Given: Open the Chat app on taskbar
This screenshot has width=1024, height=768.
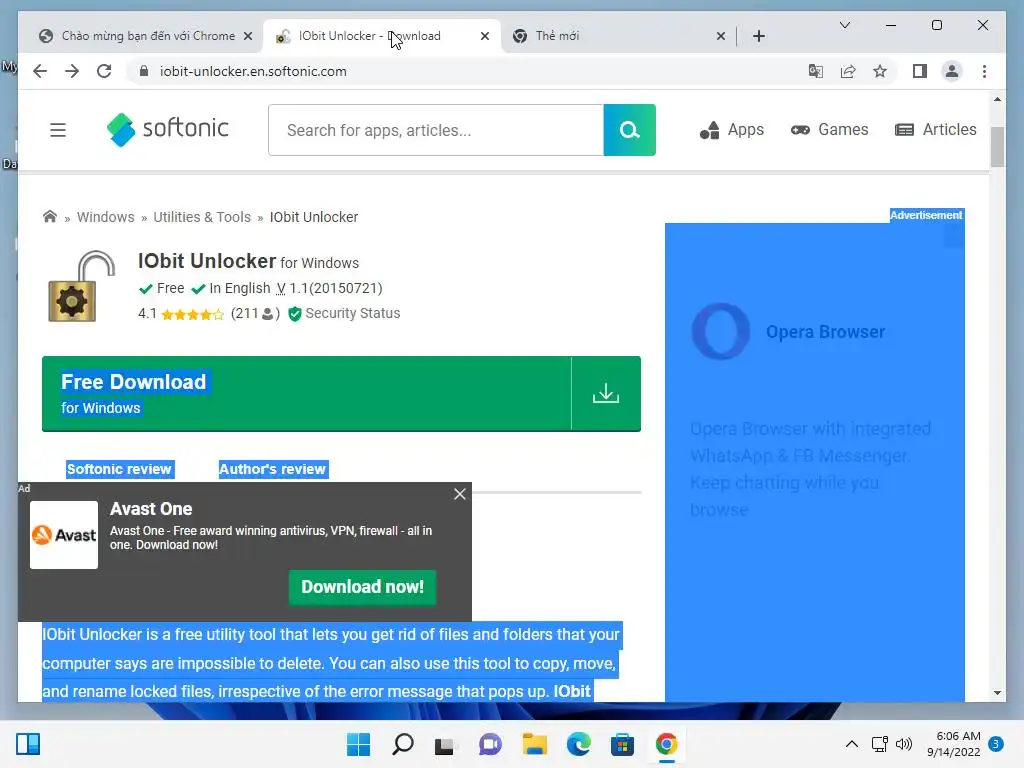Looking at the screenshot, I should 490,744.
